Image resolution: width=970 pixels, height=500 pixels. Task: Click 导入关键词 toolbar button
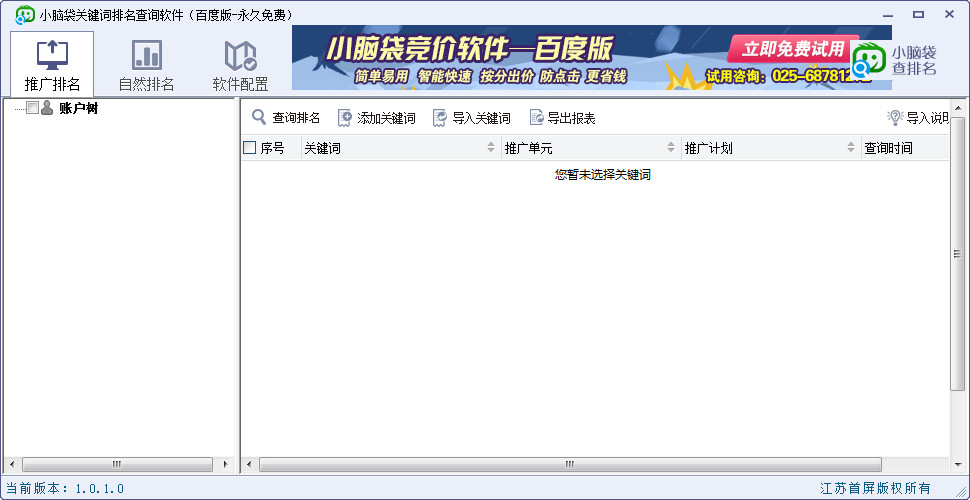(472, 118)
